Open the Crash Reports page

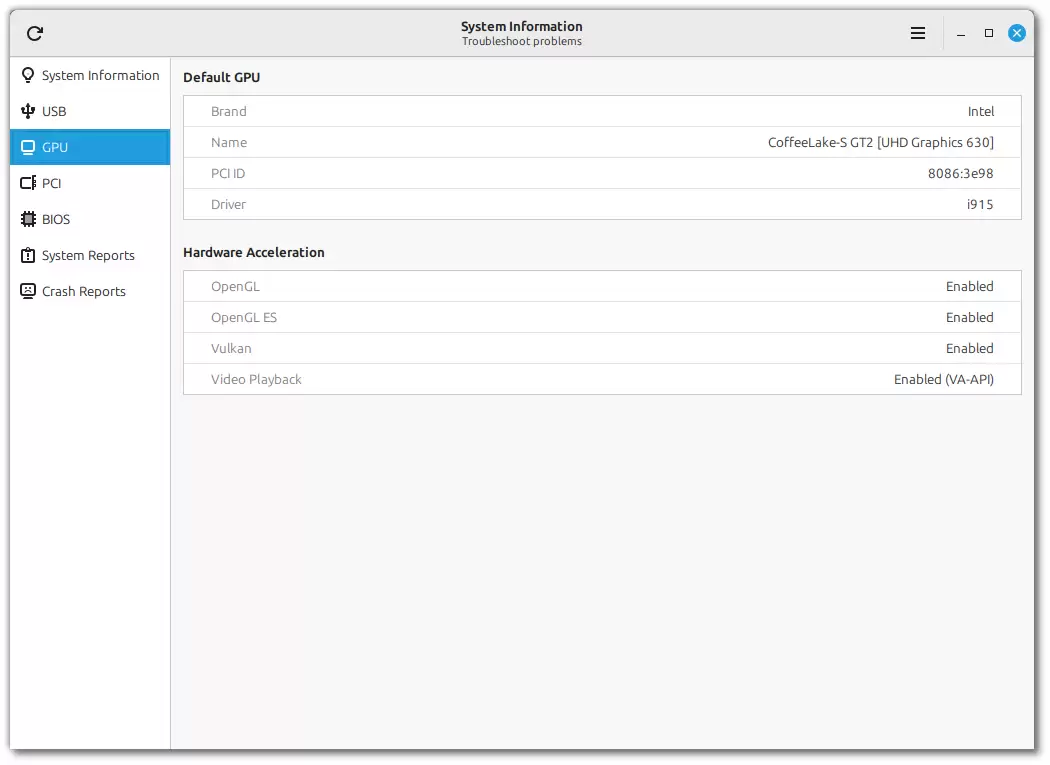point(84,291)
